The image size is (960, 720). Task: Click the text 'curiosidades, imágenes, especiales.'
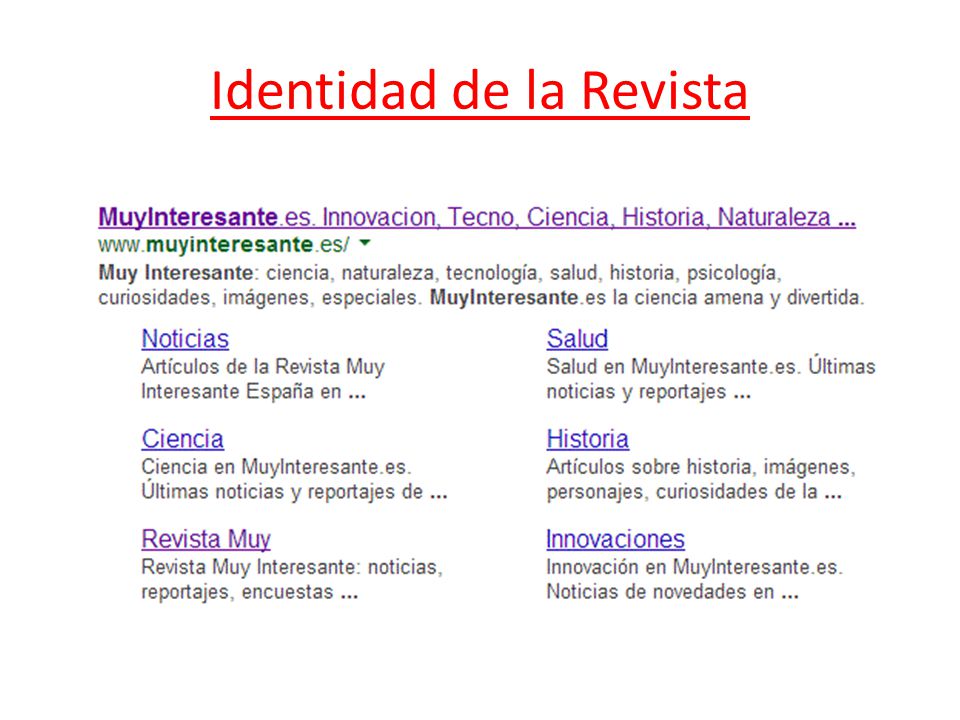point(260,298)
